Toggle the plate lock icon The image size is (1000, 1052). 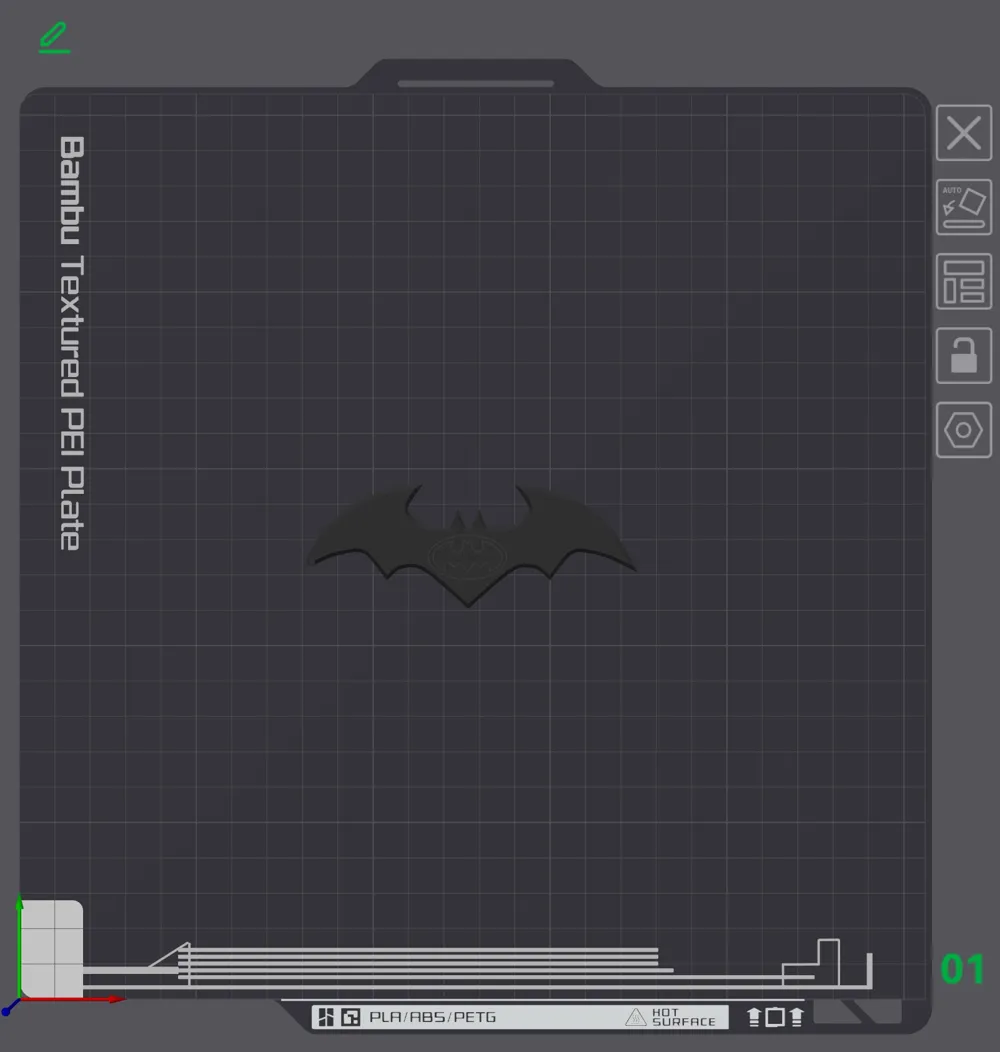(x=964, y=356)
